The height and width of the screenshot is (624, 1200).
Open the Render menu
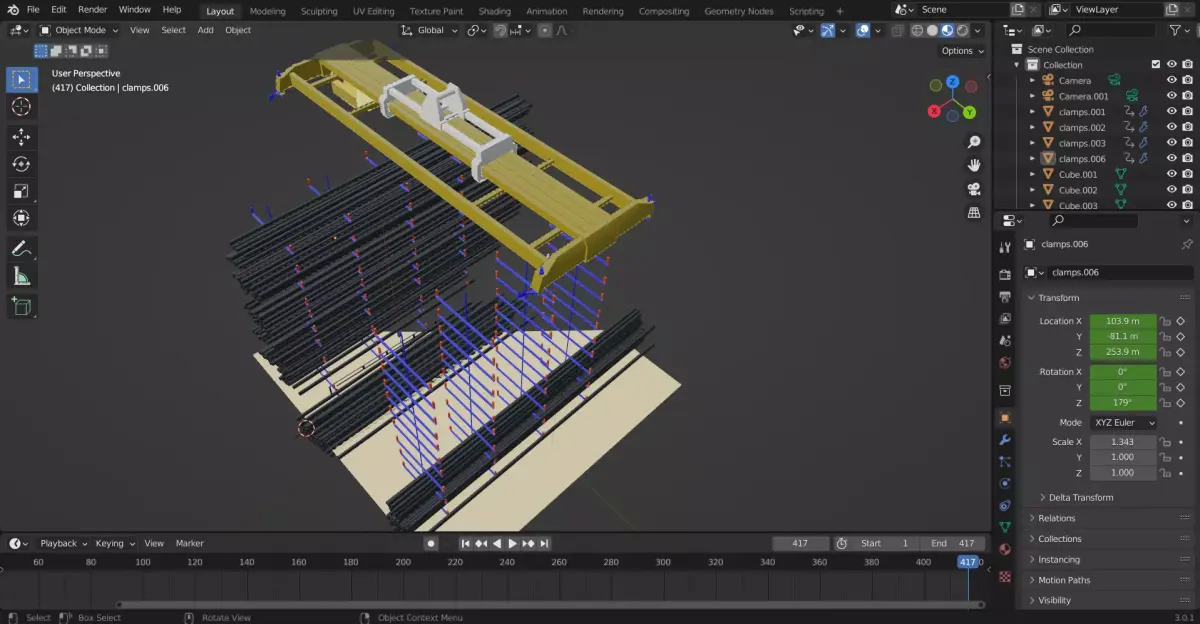tap(92, 10)
